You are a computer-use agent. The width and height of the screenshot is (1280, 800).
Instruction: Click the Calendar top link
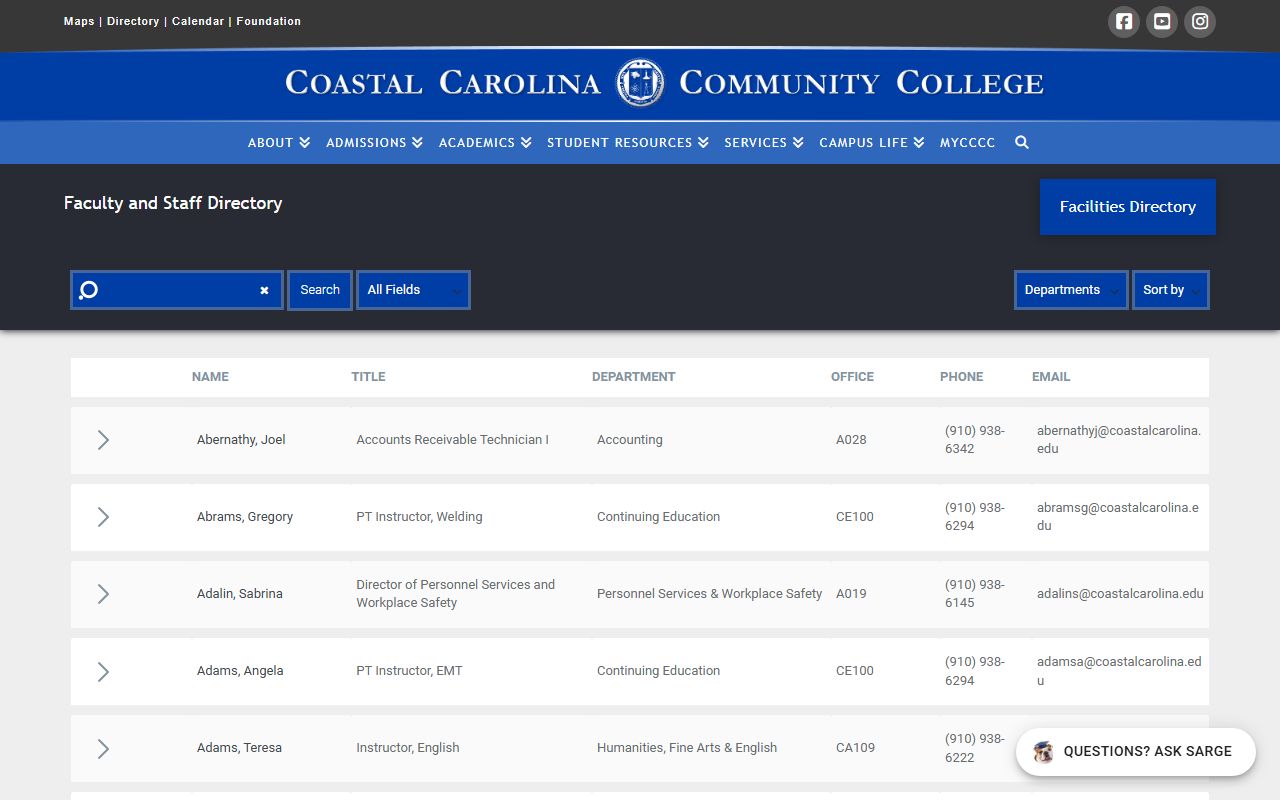click(198, 21)
